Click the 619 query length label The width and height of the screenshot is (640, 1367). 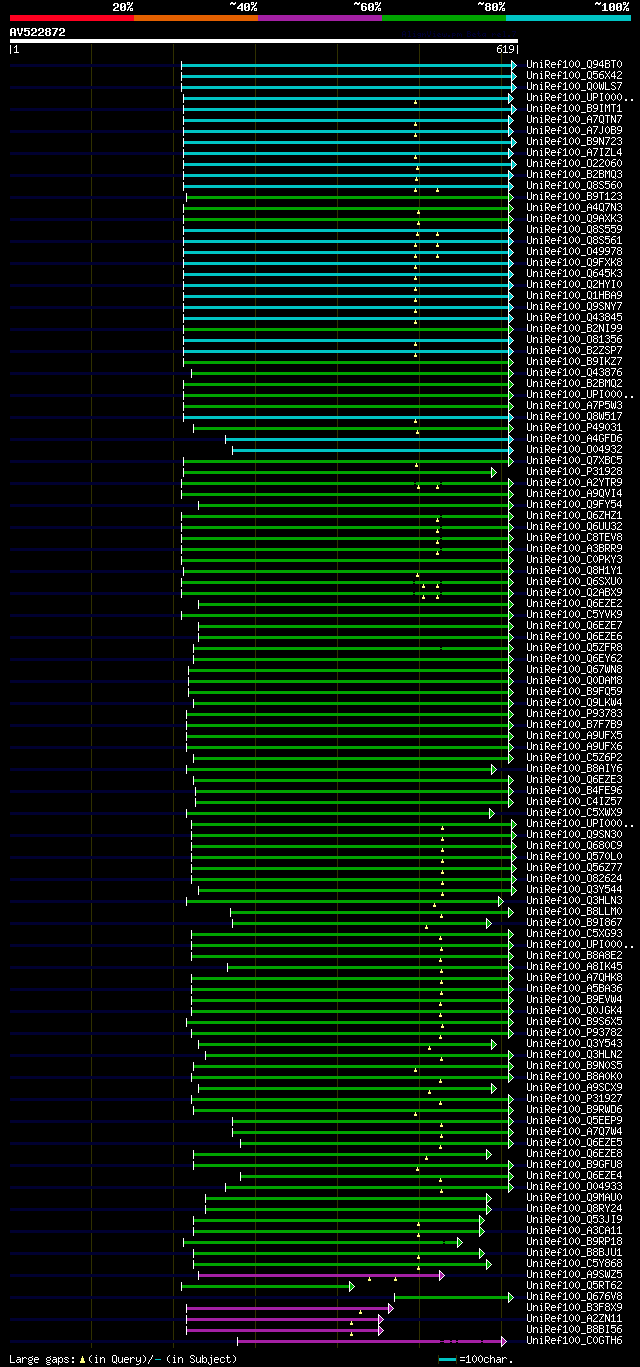[x=504, y=49]
